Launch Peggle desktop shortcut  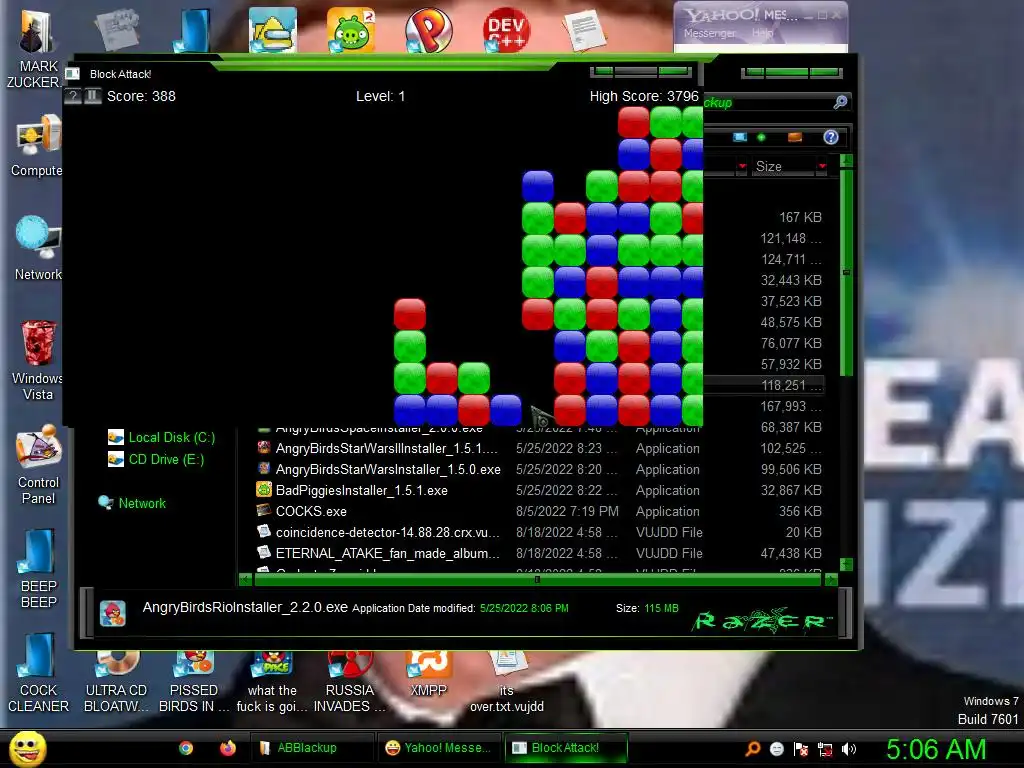(428, 31)
